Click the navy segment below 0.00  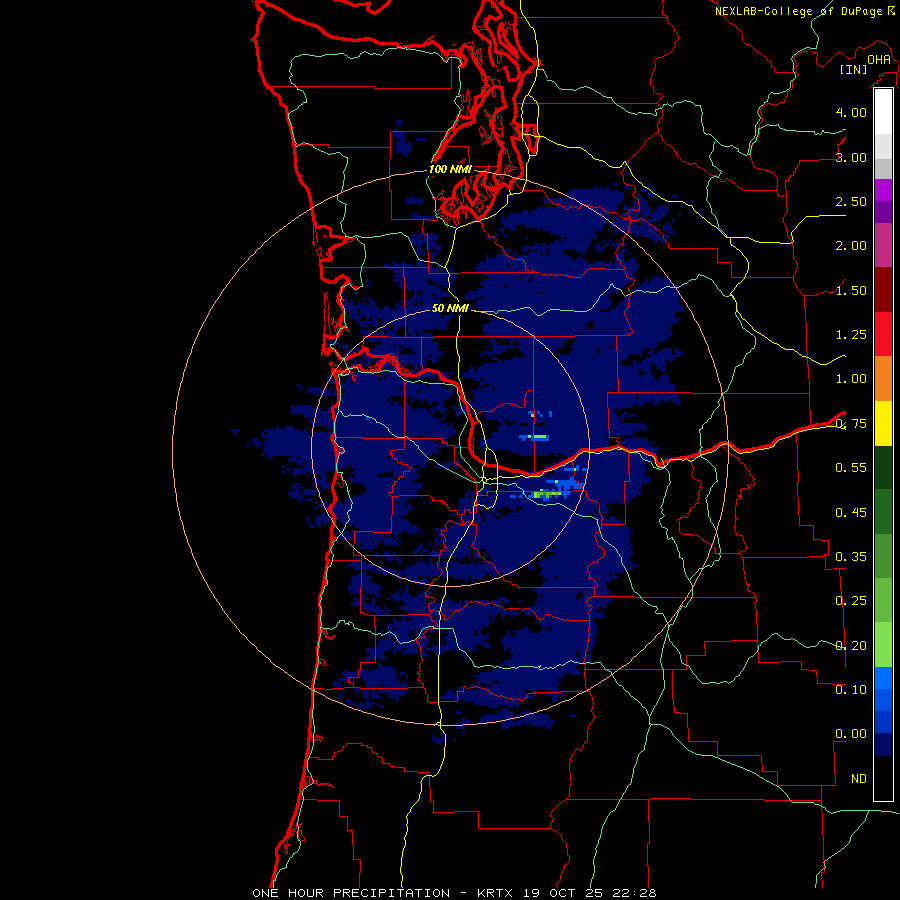pos(883,745)
